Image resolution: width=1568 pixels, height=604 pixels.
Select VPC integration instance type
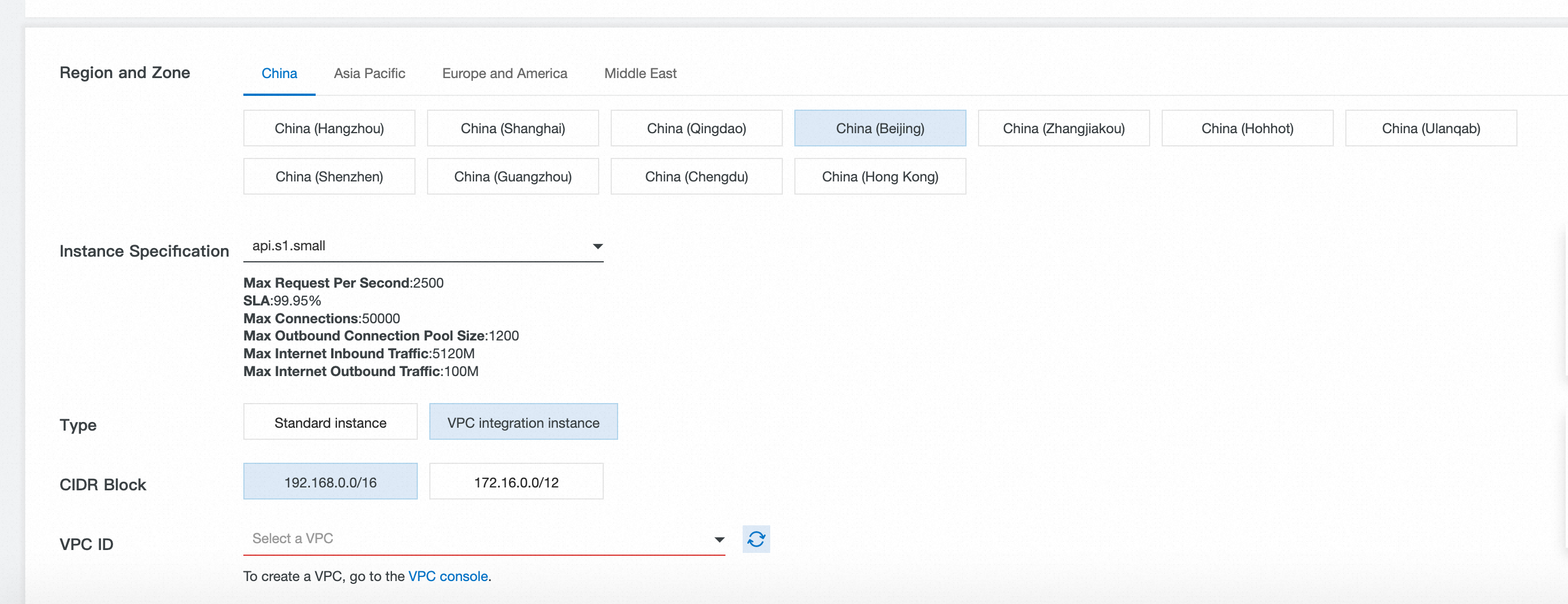[x=523, y=422]
